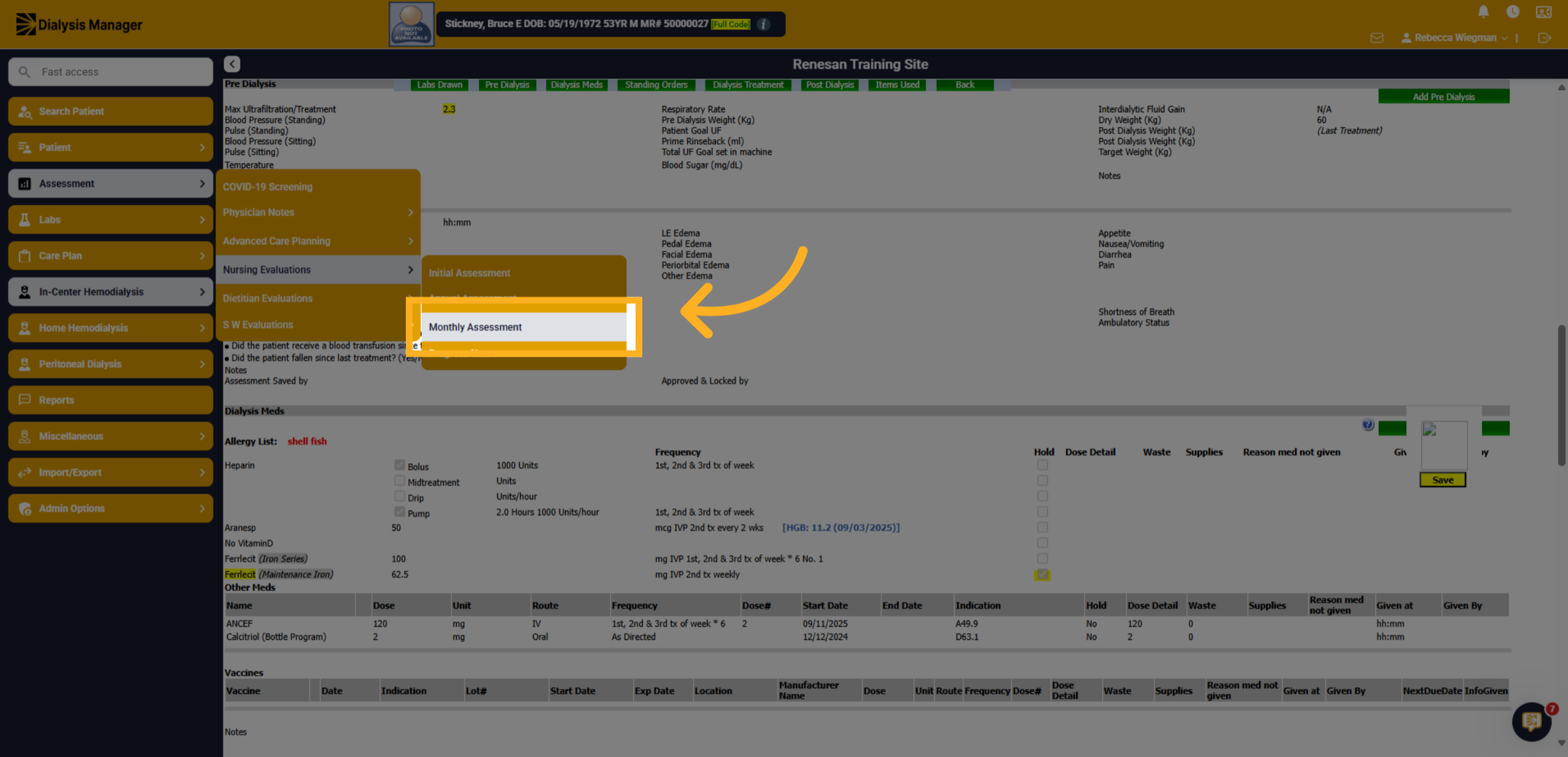Screen dimensions: 1568x757
Task: Switch to the Labs Drawn tab
Action: click(x=440, y=85)
